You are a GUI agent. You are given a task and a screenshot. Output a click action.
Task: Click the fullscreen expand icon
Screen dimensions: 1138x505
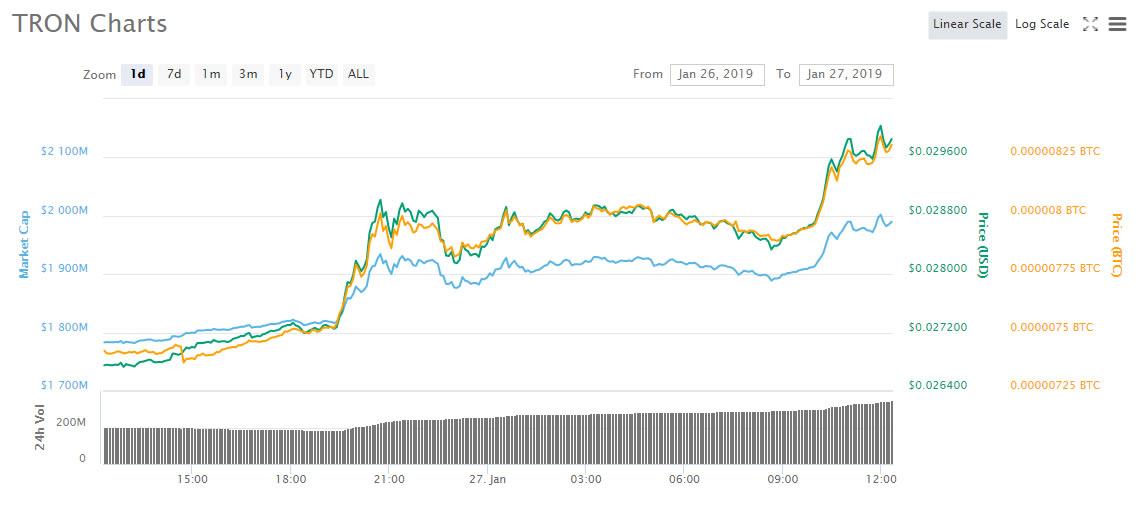coord(1091,25)
